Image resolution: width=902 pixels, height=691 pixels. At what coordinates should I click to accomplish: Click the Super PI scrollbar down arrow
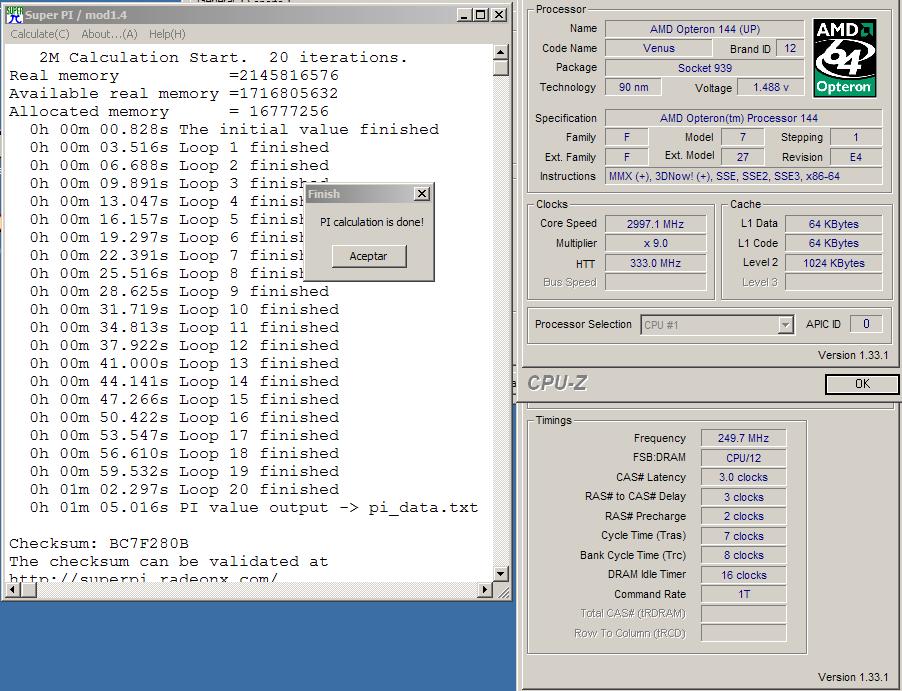(501, 574)
